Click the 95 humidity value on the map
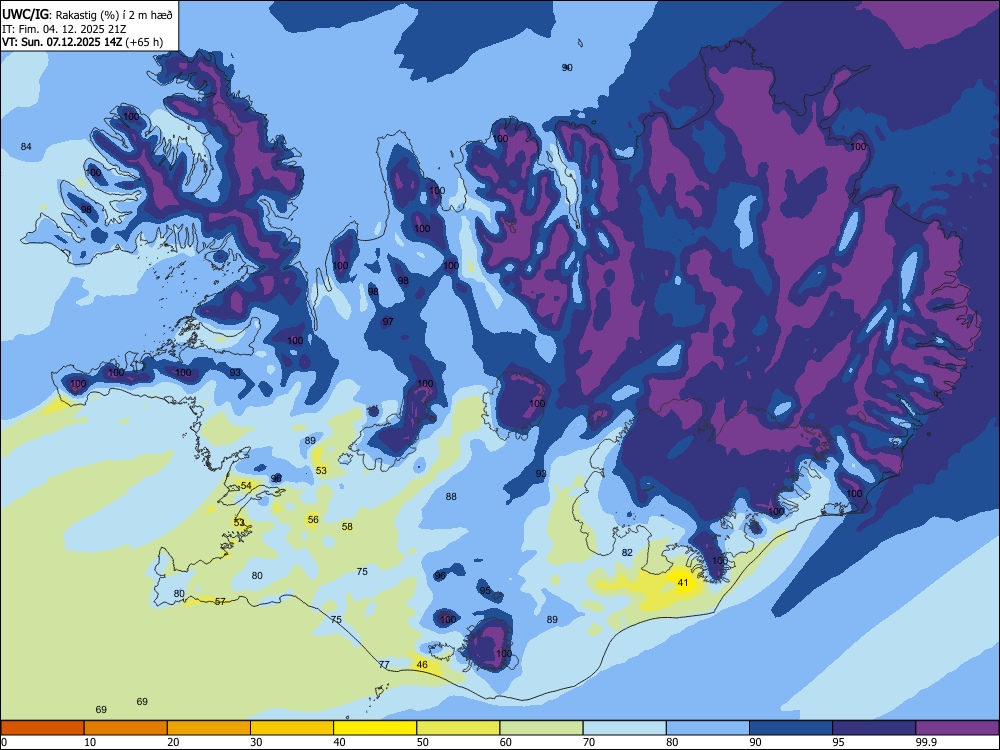The height and width of the screenshot is (750, 1000). pyautogui.click(x=485, y=591)
